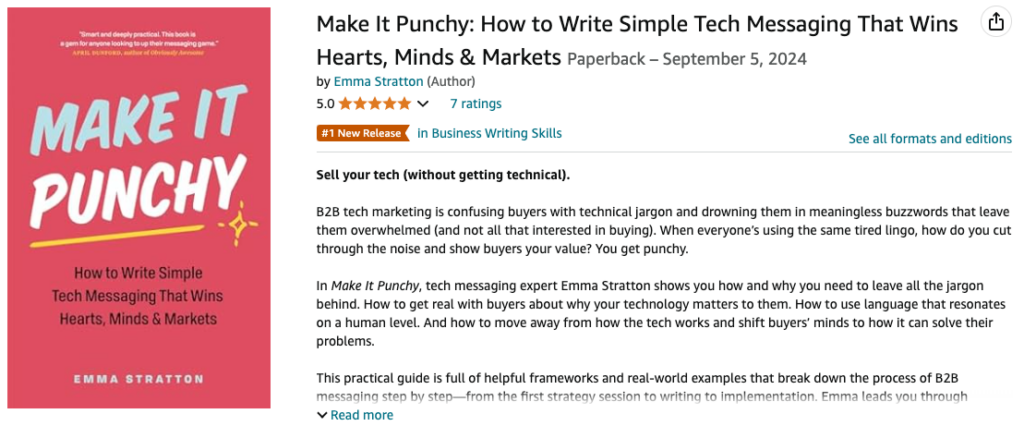Viewport: 1024px width, 426px height.
Task: Click the 5.0 rating number
Action: click(x=325, y=103)
